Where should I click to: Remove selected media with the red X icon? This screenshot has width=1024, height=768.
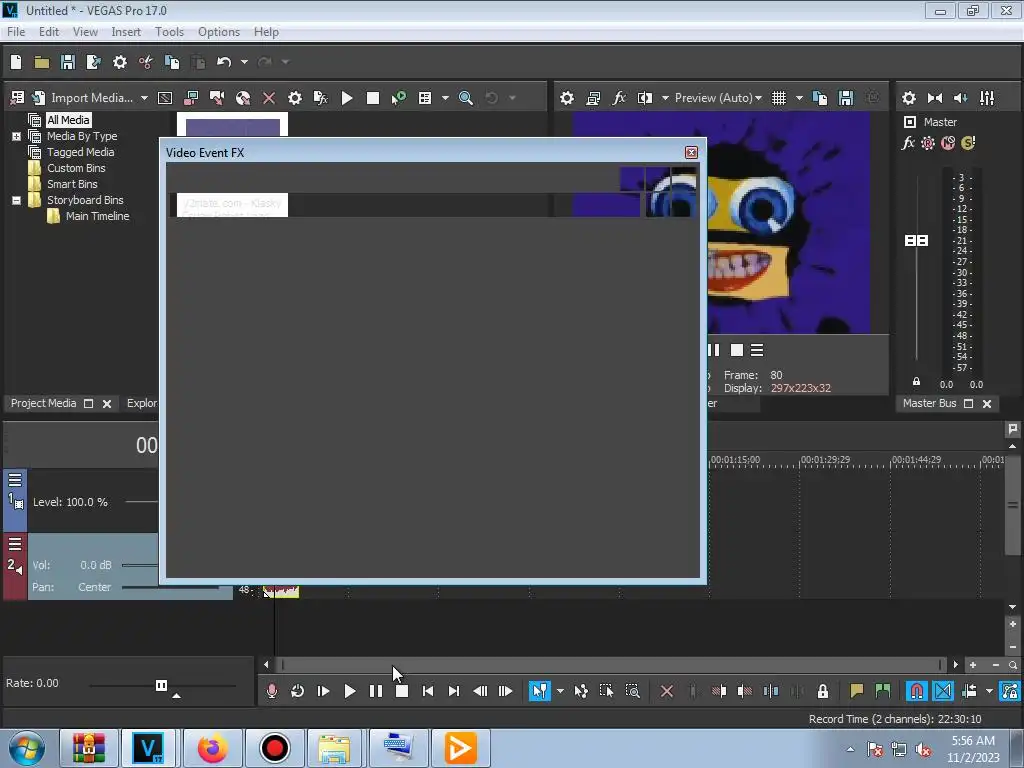(x=269, y=98)
